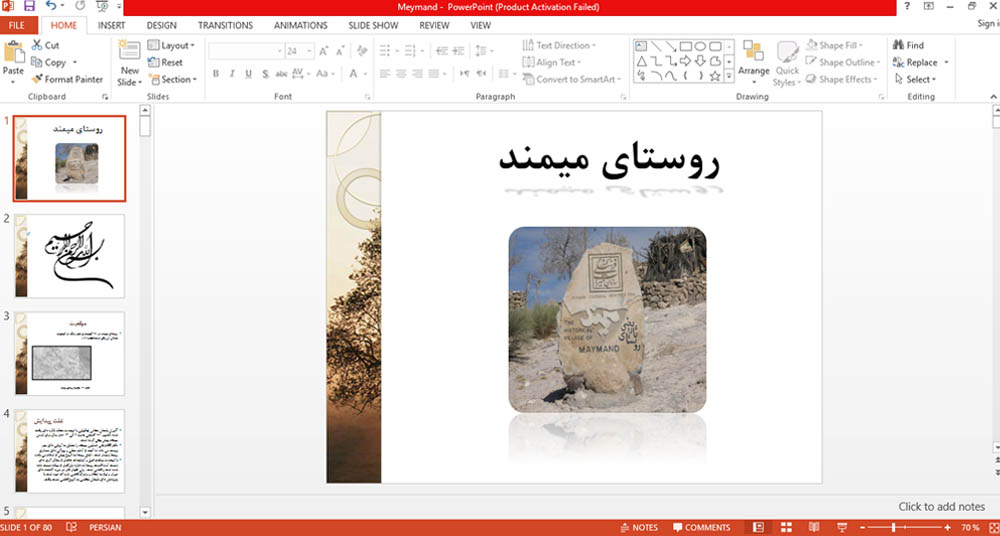
Task: Select the Format Painter brush
Action: pyautogui.click(x=37, y=79)
